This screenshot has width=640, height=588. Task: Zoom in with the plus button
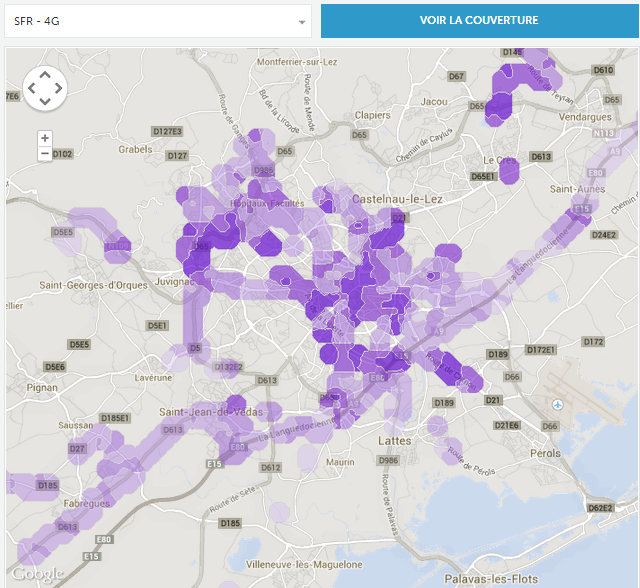tap(45, 138)
